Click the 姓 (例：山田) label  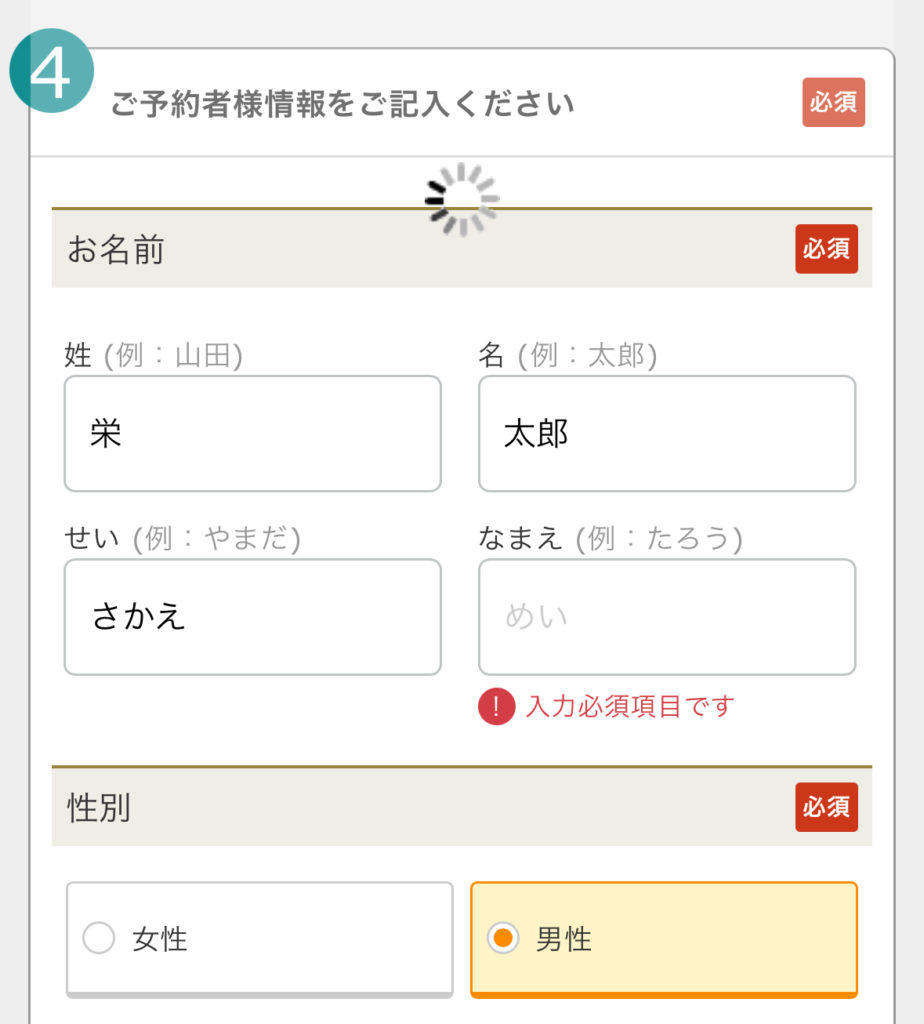(154, 355)
